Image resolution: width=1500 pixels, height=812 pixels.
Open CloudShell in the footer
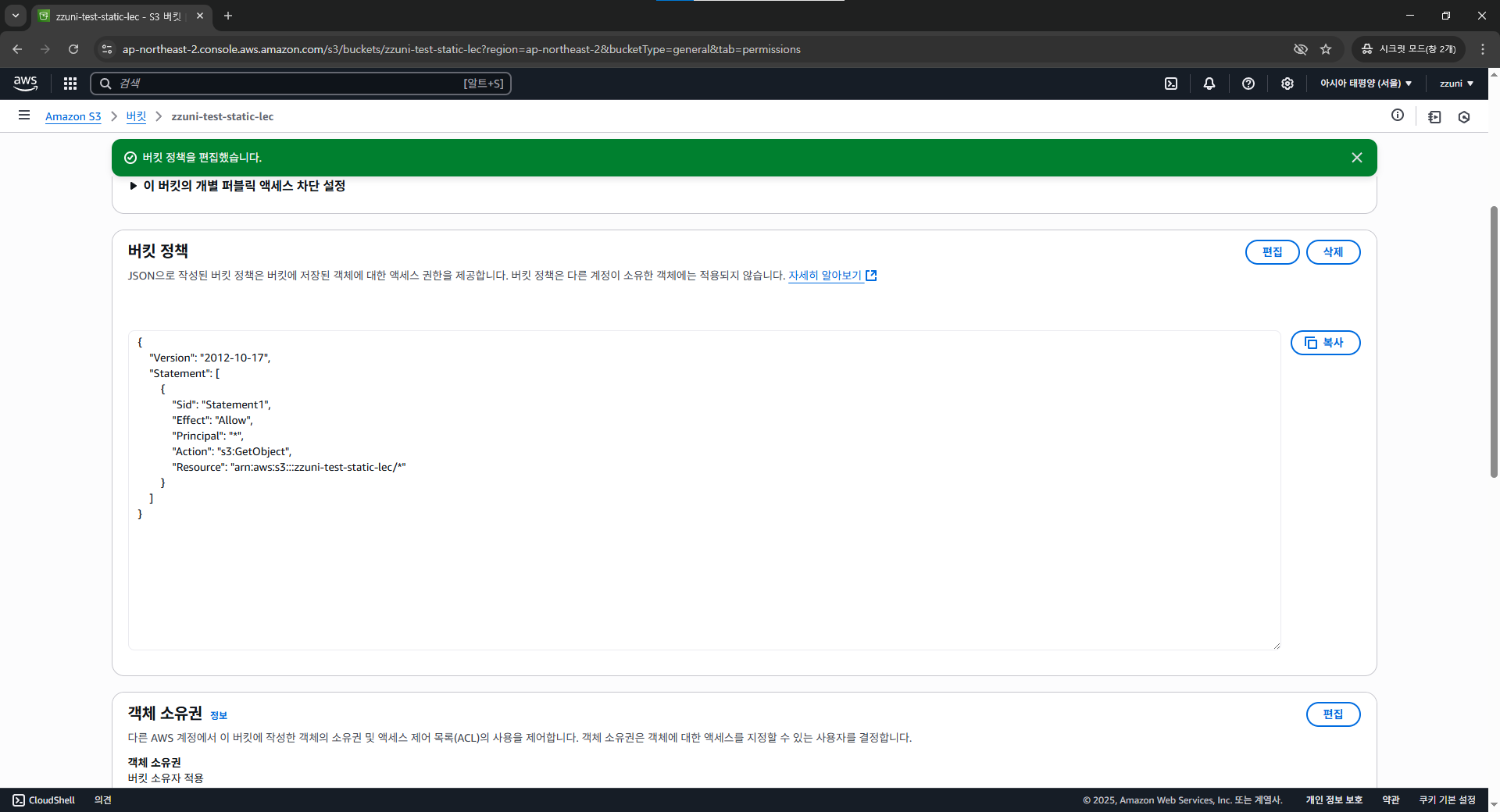tap(44, 800)
